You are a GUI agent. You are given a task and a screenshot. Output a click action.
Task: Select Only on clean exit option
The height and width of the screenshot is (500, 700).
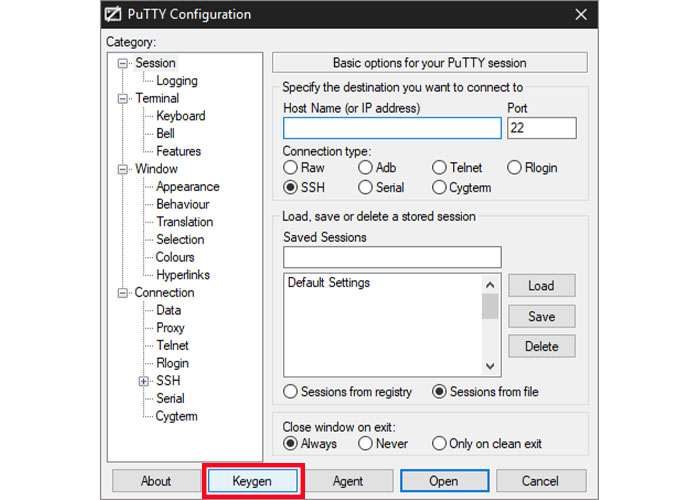pos(439,444)
